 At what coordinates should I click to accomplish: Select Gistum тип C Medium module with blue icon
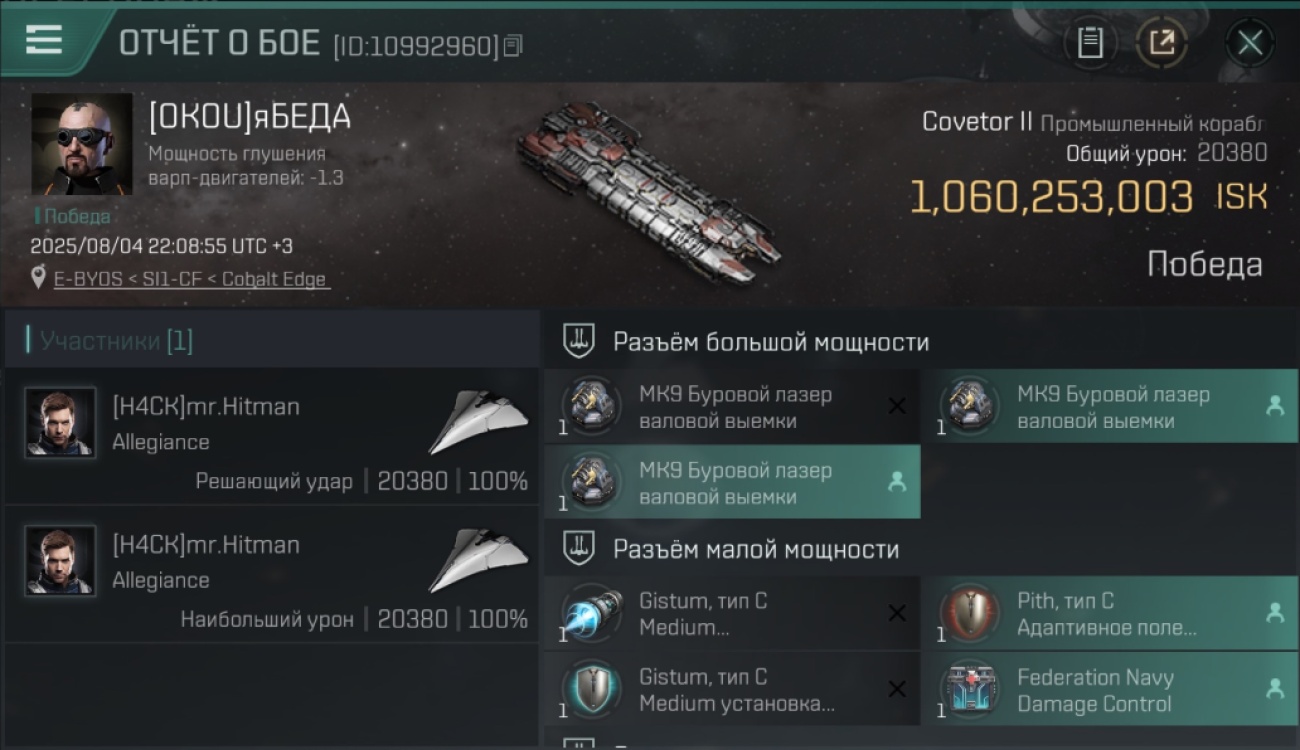(x=732, y=613)
